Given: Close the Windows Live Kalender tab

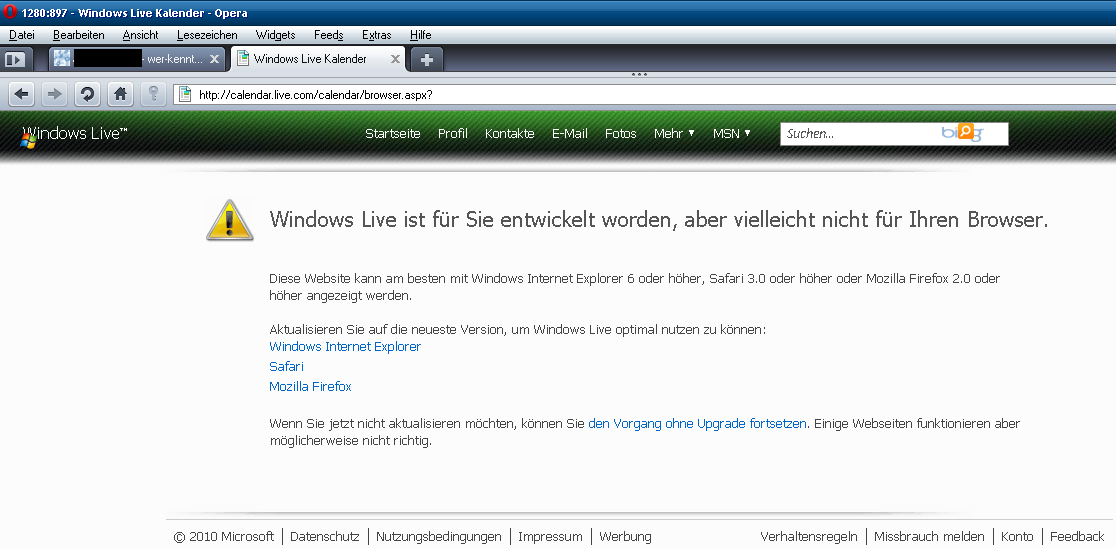Looking at the screenshot, I should click(395, 59).
